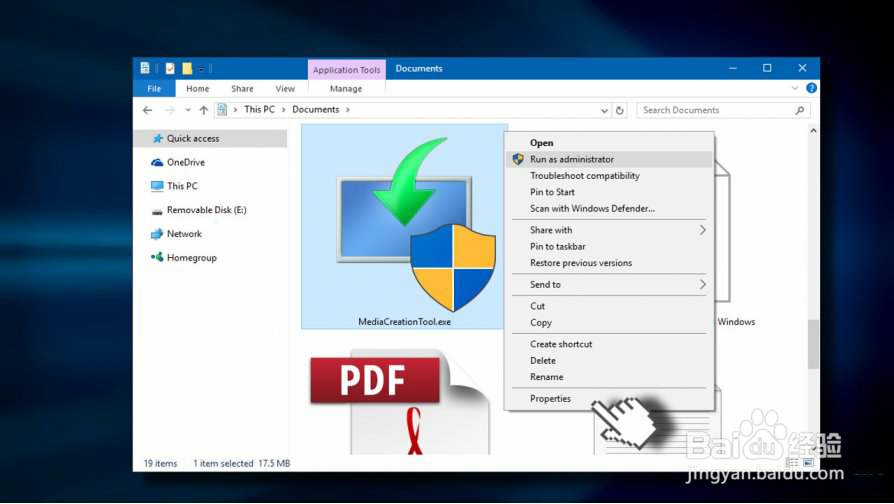Select Removable Disk (E:) in navigation pane
894x504 pixels.
coord(206,210)
